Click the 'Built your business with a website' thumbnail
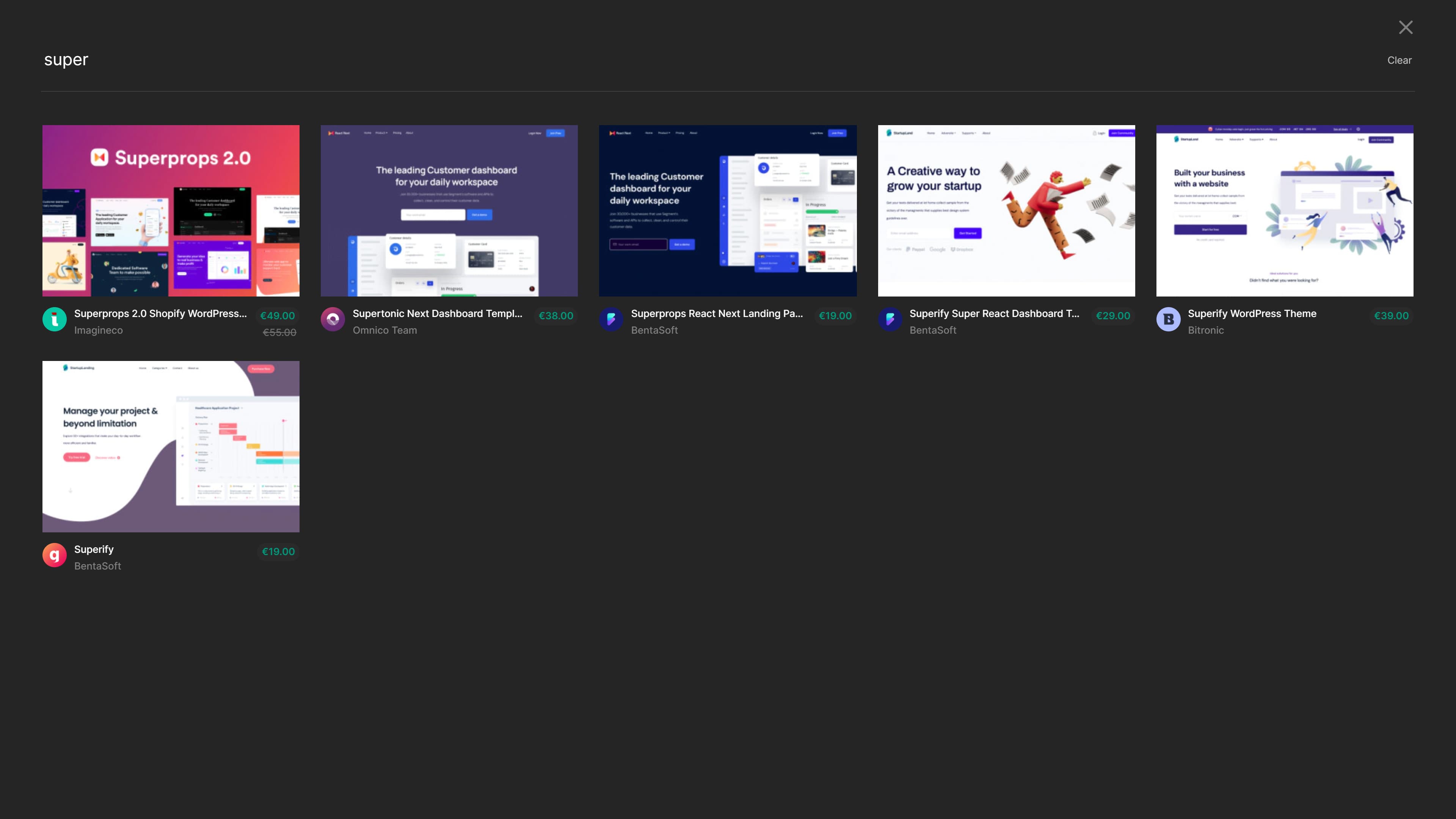The height and width of the screenshot is (819, 1456). pyautogui.click(x=1284, y=210)
